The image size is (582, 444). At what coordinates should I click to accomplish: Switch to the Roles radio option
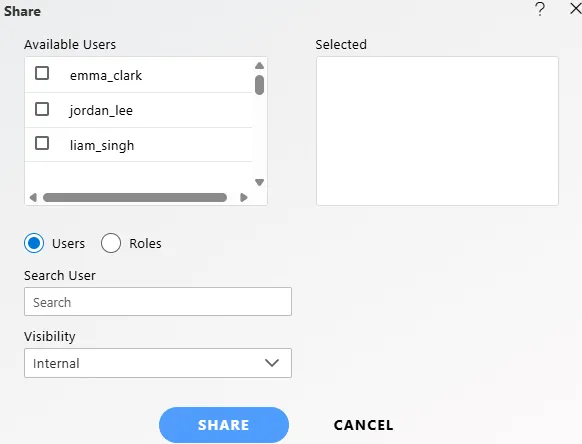click(111, 243)
